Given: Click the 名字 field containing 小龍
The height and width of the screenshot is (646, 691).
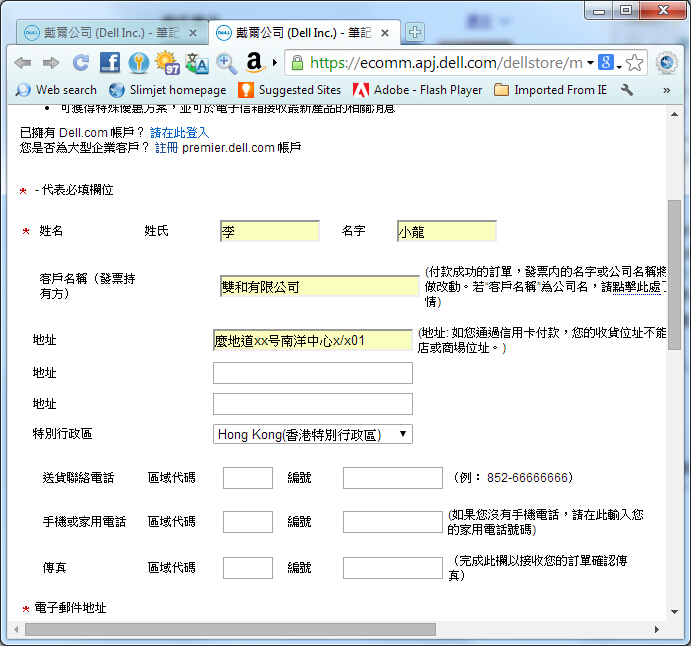Looking at the screenshot, I should [x=447, y=231].
